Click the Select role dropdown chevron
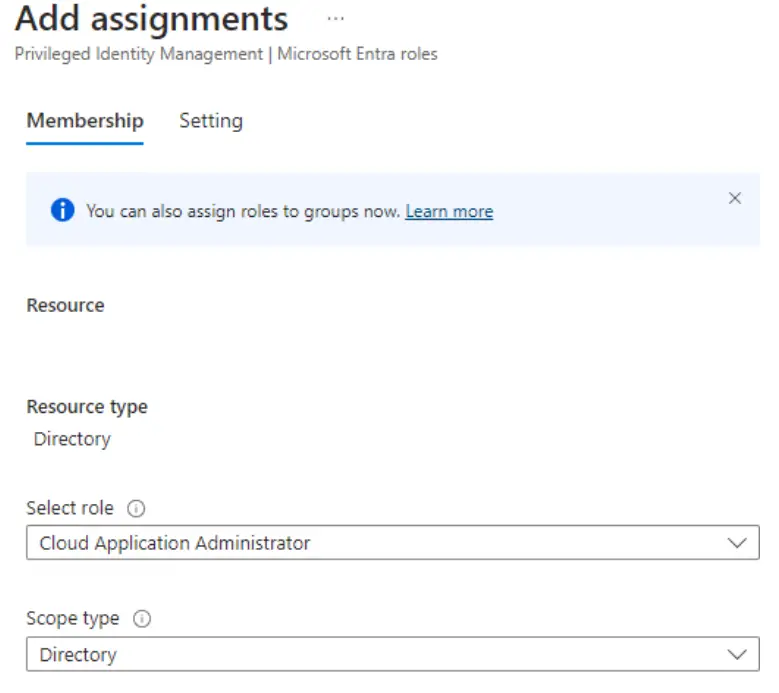The width and height of the screenshot is (779, 693). tap(737, 543)
